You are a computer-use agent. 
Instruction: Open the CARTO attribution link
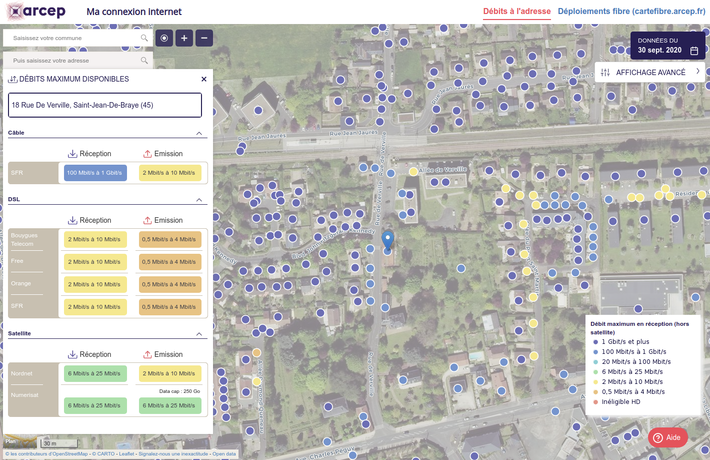pos(103,454)
